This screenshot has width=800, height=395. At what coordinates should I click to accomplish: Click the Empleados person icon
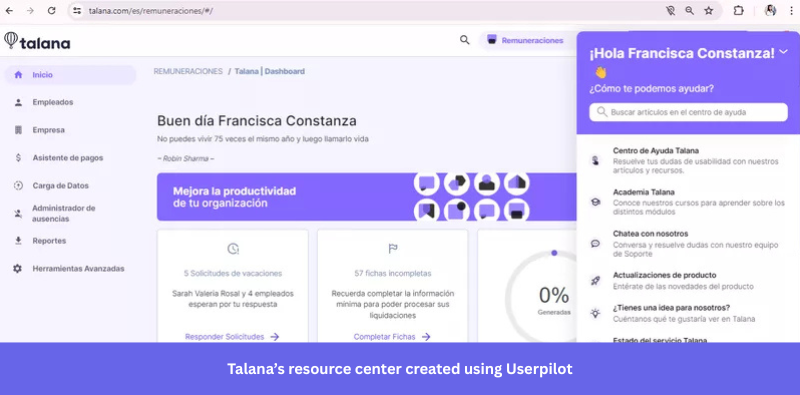click(x=18, y=102)
